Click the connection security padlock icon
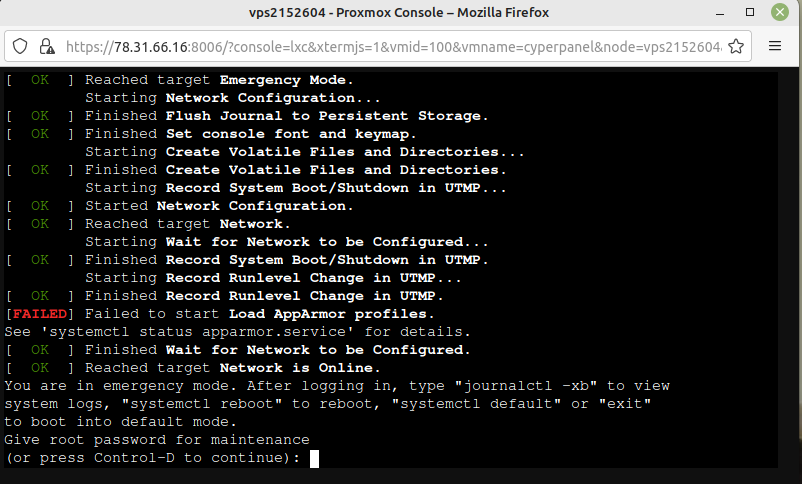 click(x=47, y=47)
